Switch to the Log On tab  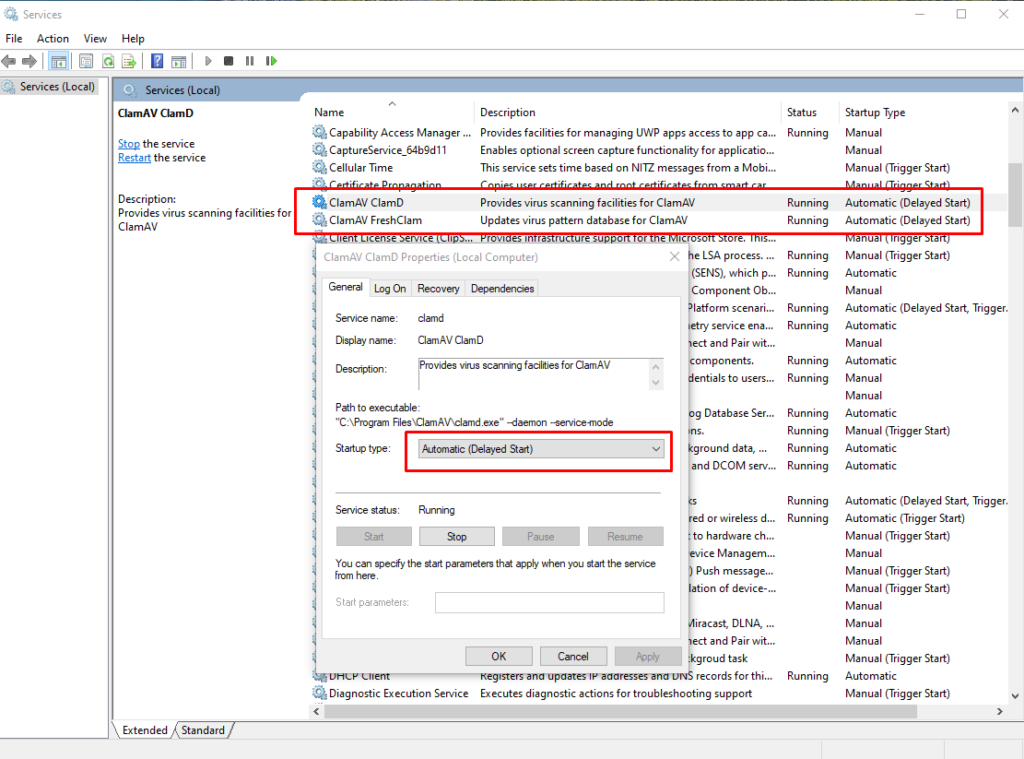[x=390, y=288]
